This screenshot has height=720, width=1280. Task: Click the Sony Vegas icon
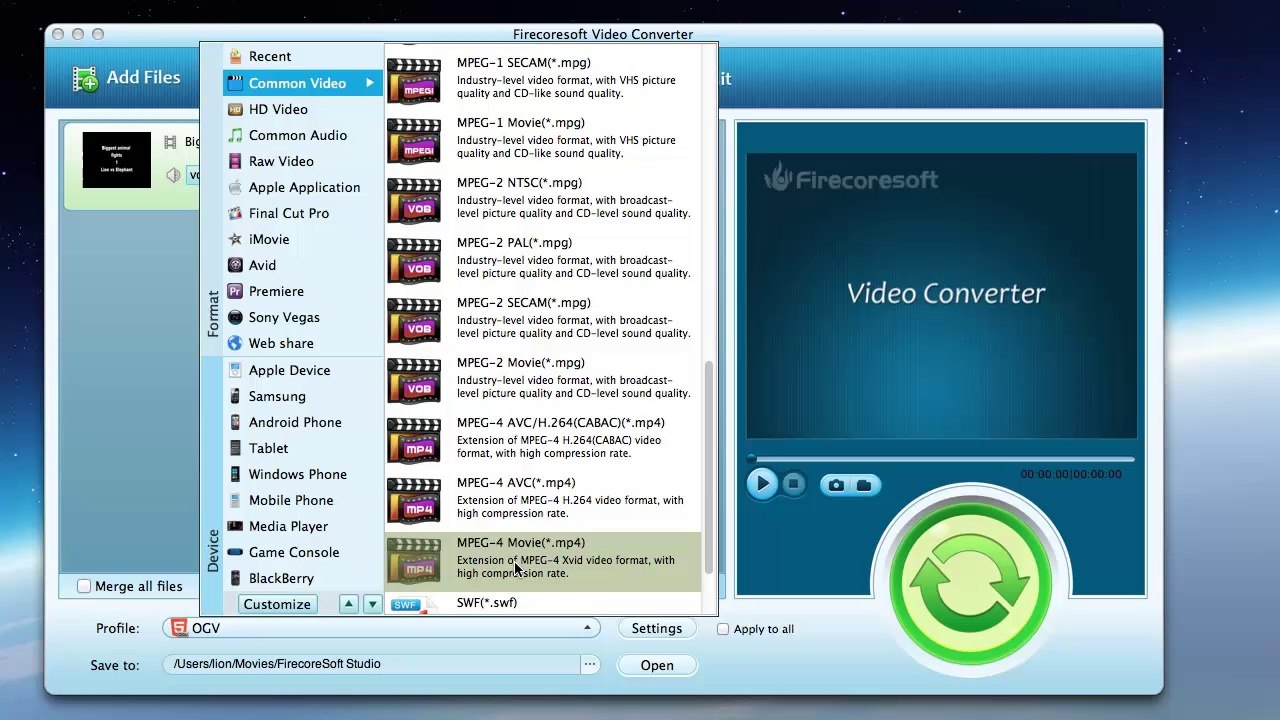235,317
